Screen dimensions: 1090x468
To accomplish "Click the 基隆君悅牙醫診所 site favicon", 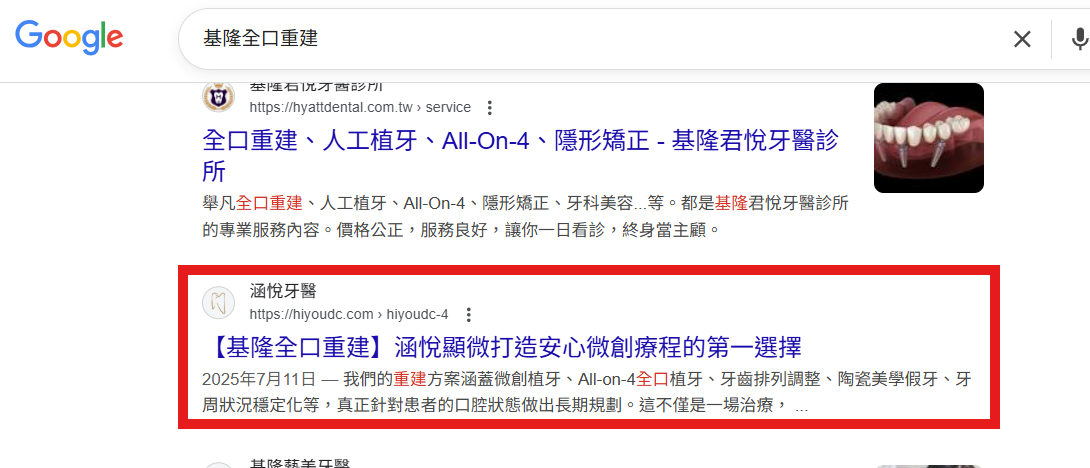I will [x=218, y=97].
